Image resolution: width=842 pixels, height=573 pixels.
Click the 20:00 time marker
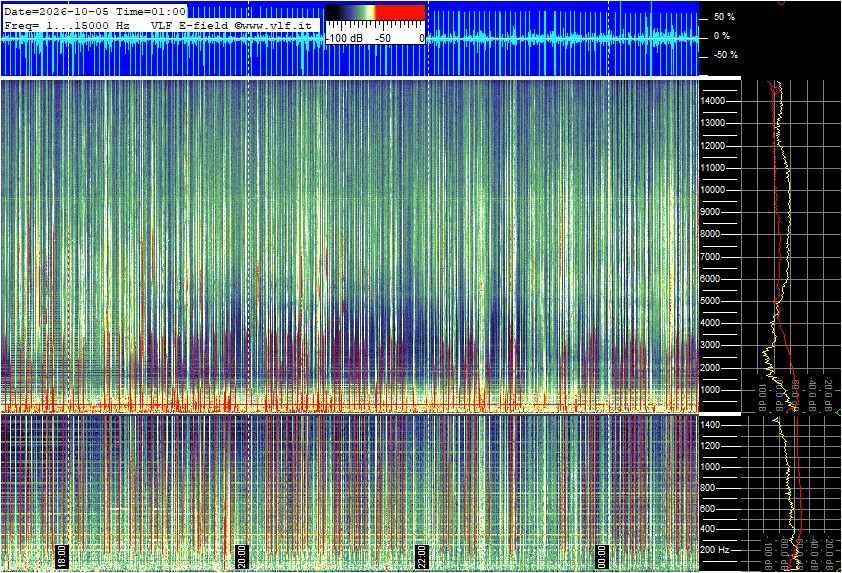(242, 556)
